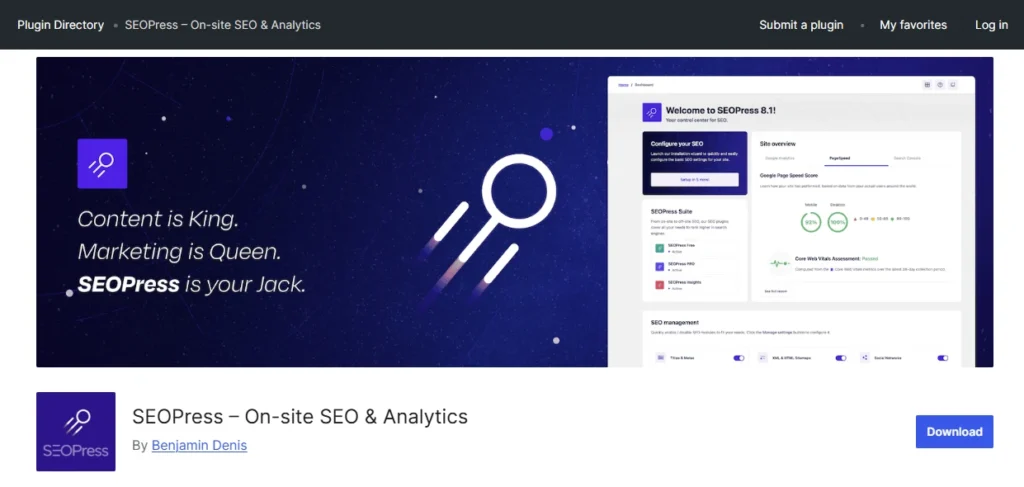Screen dimensions: 1024x487
Task: Click "Setup in 5 mins!" button in banner dashboard
Action: [x=695, y=180]
